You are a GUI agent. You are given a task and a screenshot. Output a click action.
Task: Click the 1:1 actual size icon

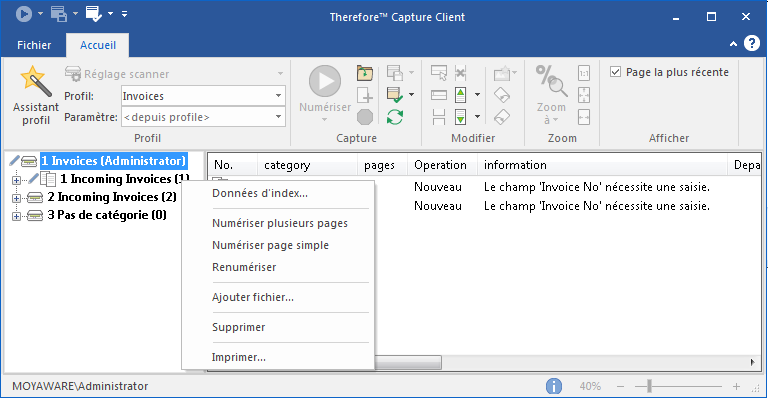[x=584, y=73]
